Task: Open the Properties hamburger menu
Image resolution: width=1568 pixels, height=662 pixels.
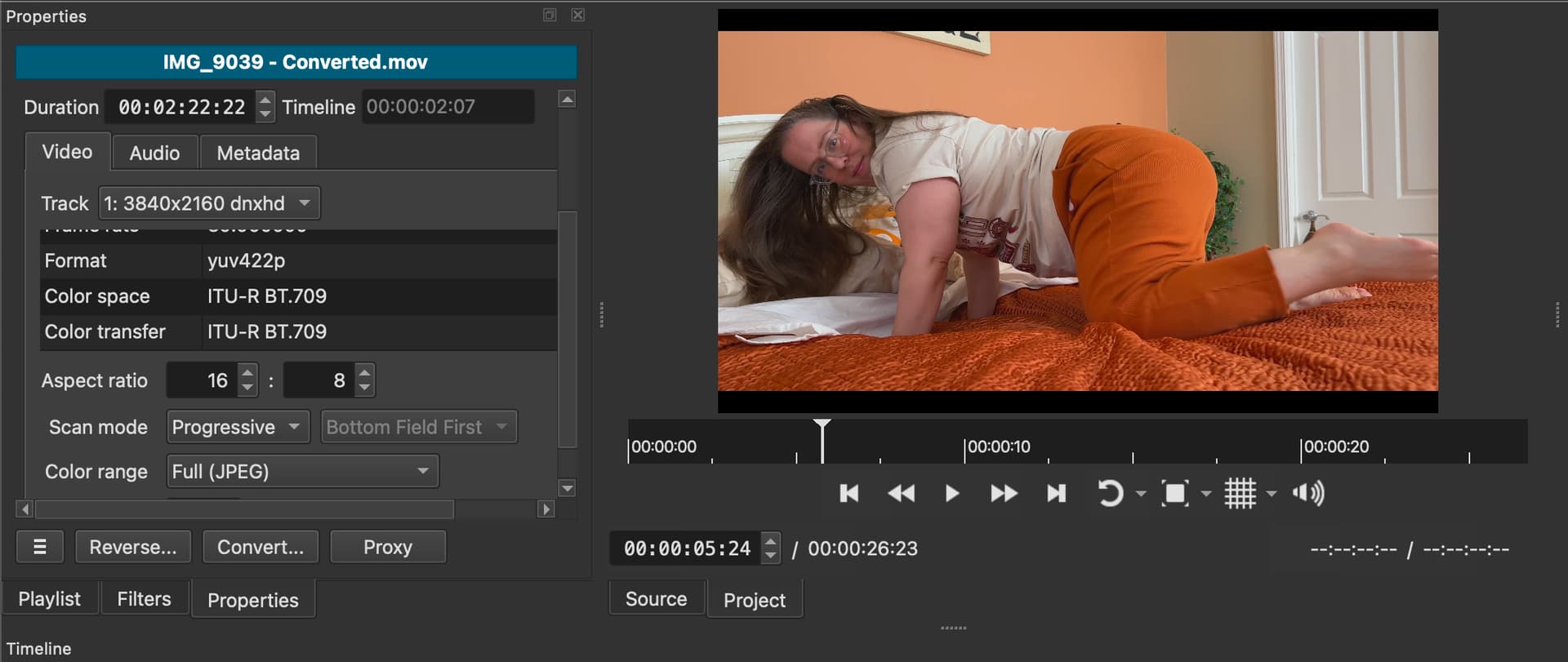Action: click(39, 547)
